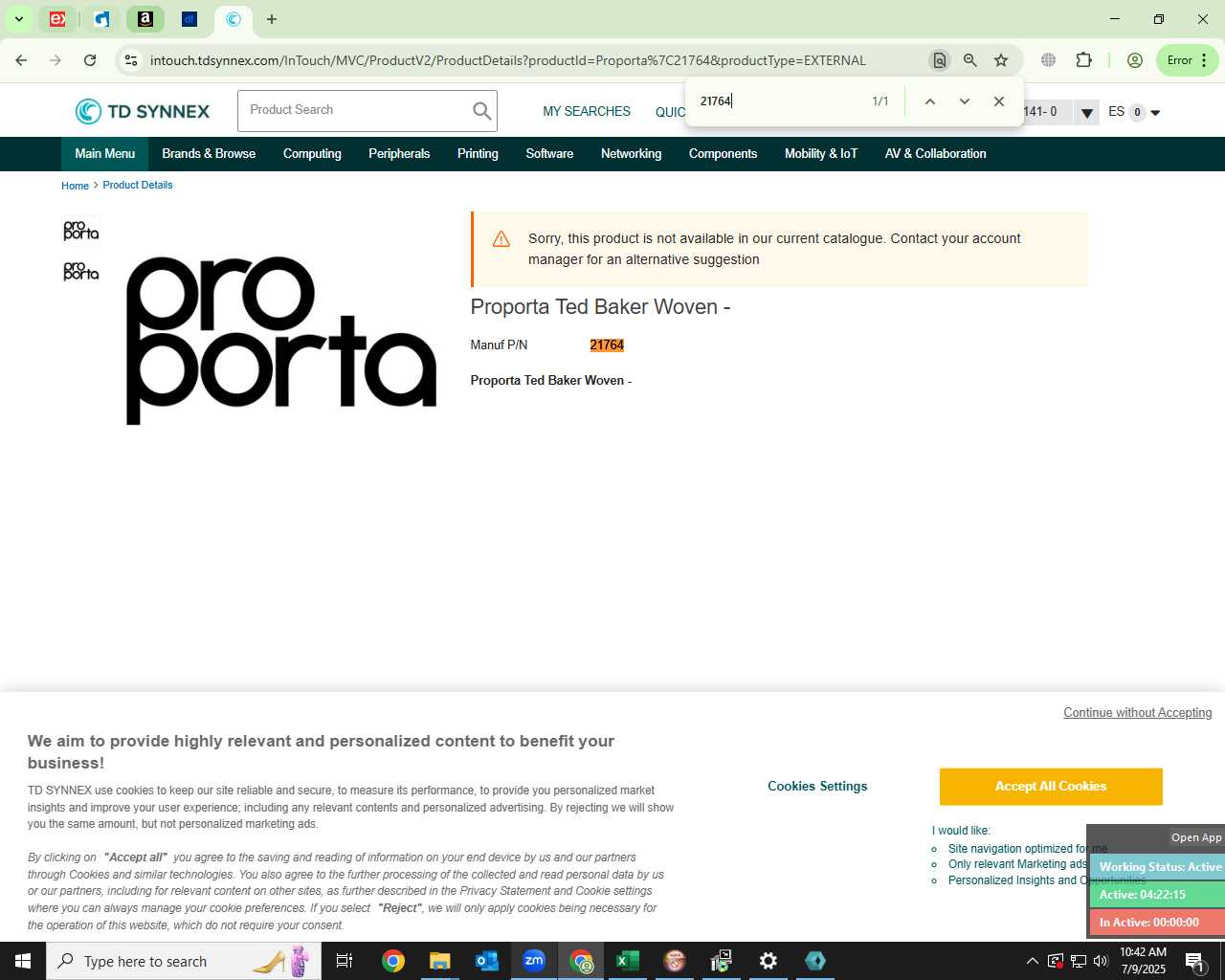Click the volume icon in system tray

coord(1101,961)
